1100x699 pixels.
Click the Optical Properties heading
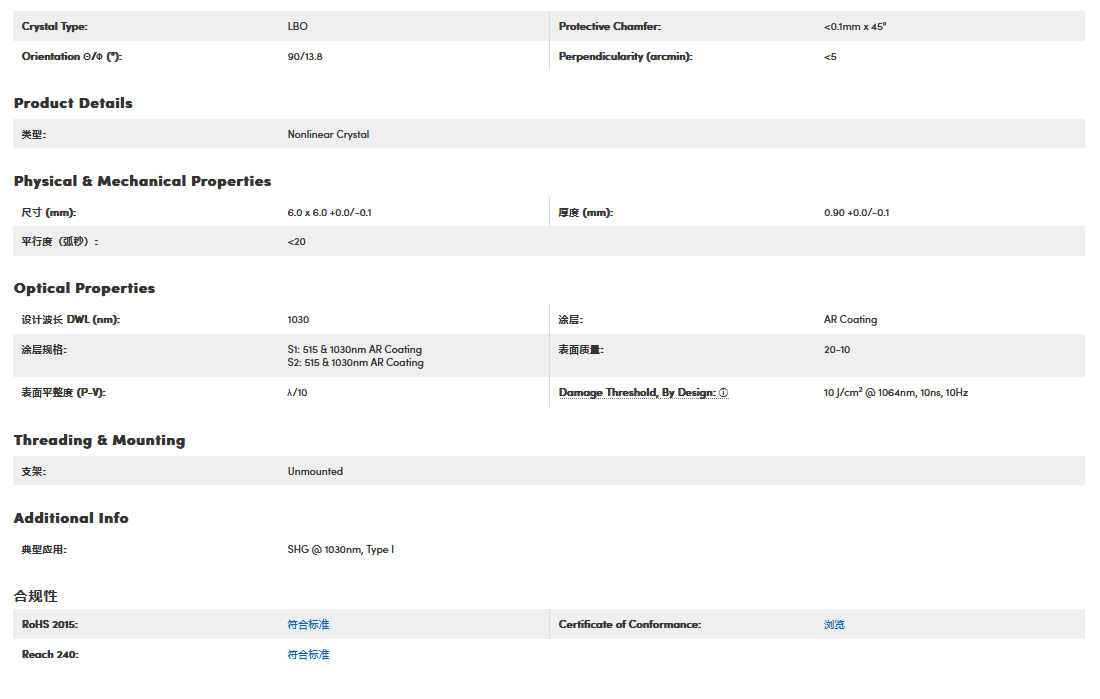pyautogui.click(x=84, y=288)
